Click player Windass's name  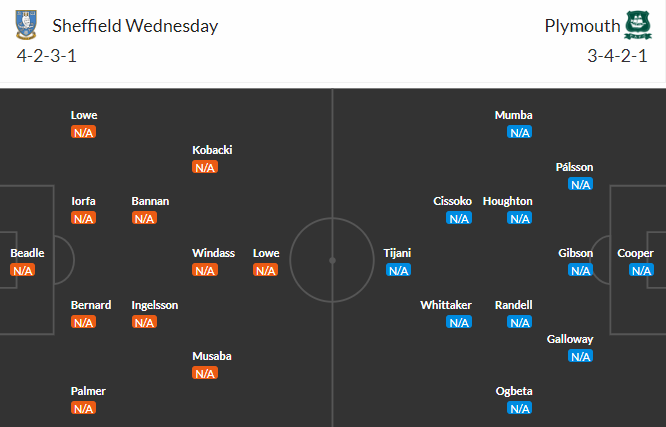point(213,253)
